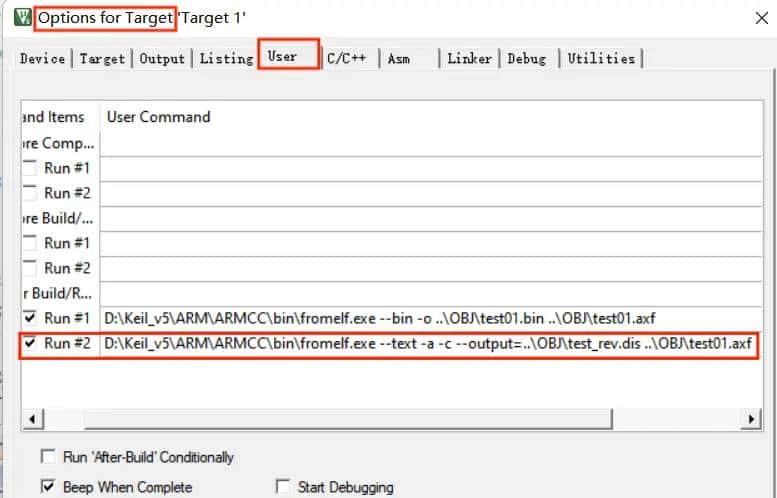Click the Run #2 fromelf --text command field
This screenshot has height=498, width=777.
[428, 344]
